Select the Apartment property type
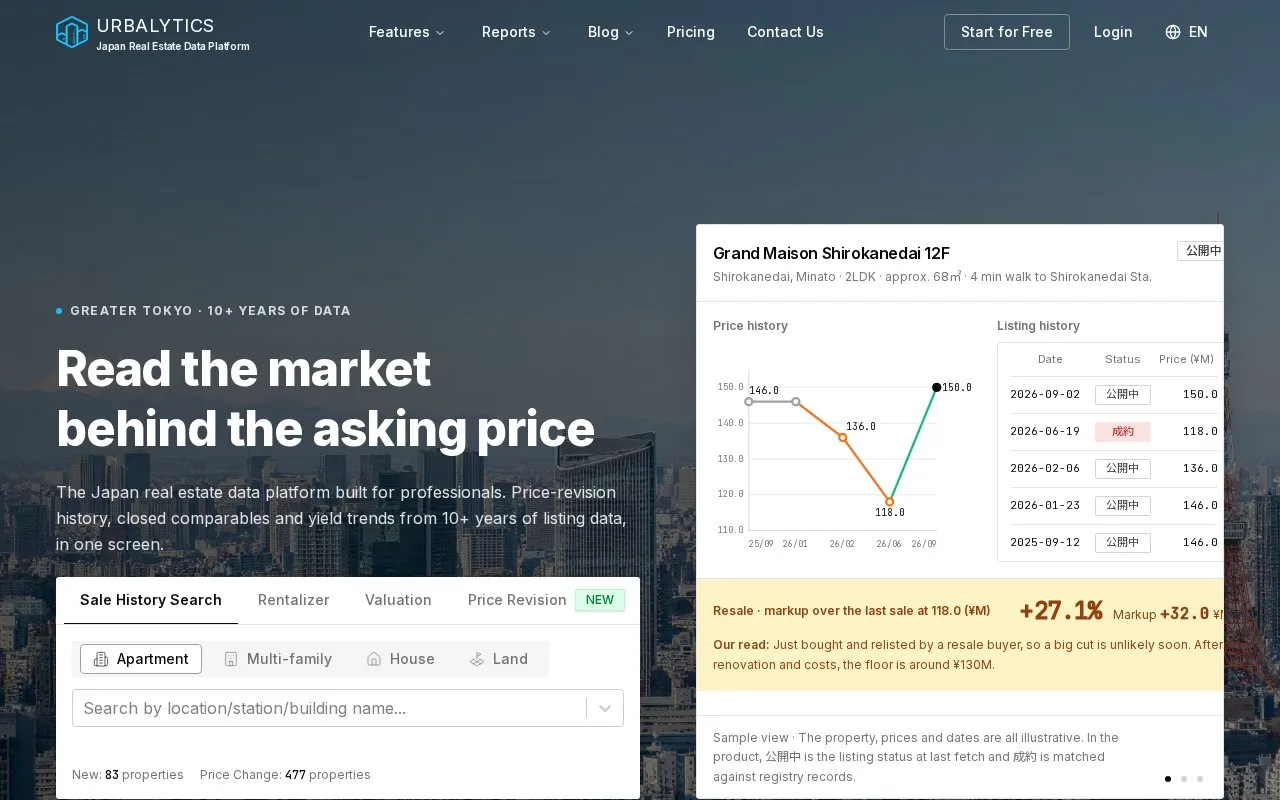 (x=141, y=659)
